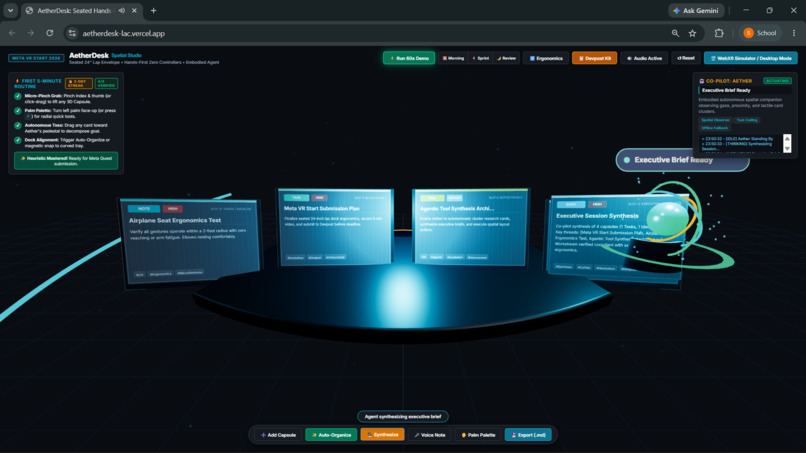The image size is (806, 453).
Task: Click the Heuristic Mastered banner
Action: click(66, 161)
